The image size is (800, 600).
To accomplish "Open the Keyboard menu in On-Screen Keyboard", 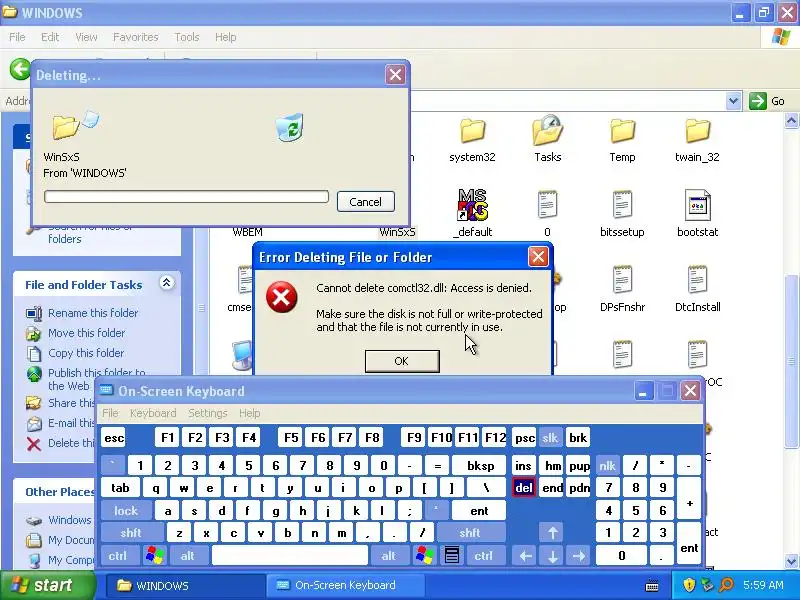I will [153, 413].
